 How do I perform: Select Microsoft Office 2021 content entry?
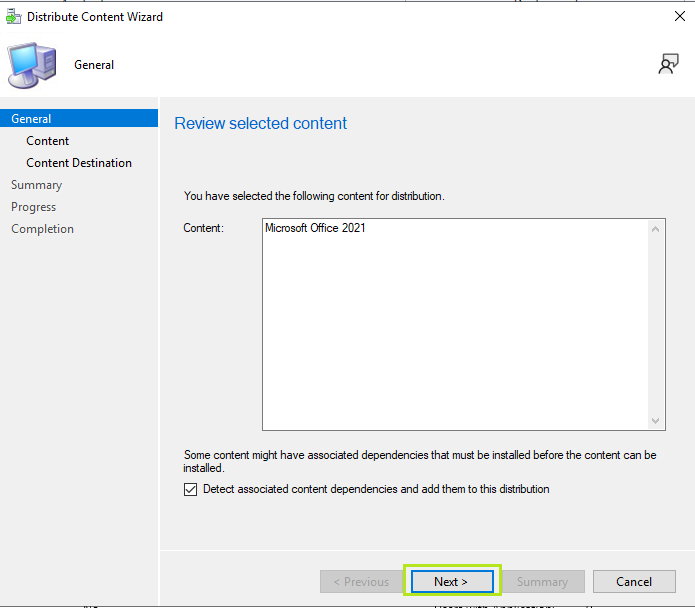click(x=315, y=228)
